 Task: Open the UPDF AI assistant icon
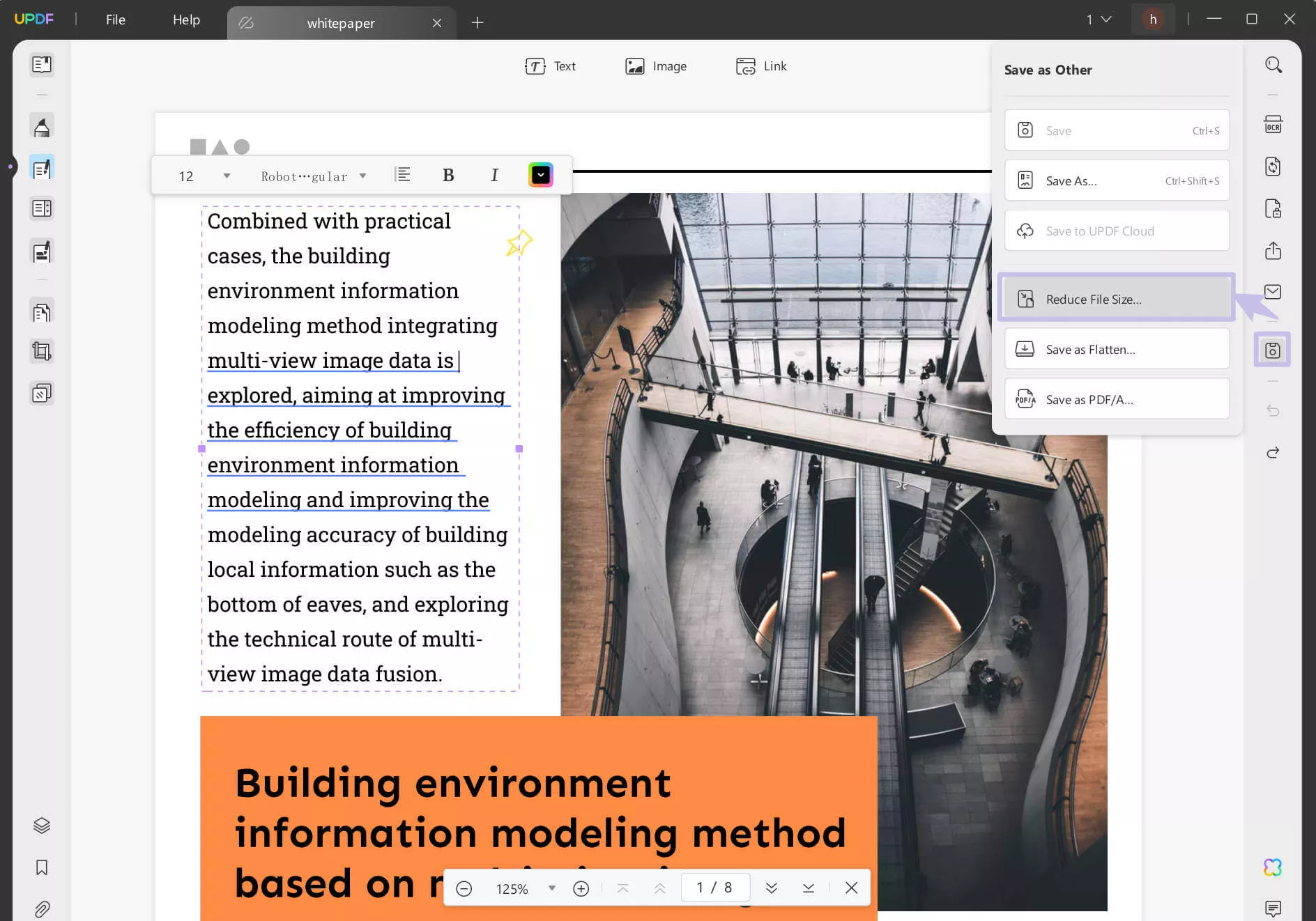click(x=1273, y=867)
